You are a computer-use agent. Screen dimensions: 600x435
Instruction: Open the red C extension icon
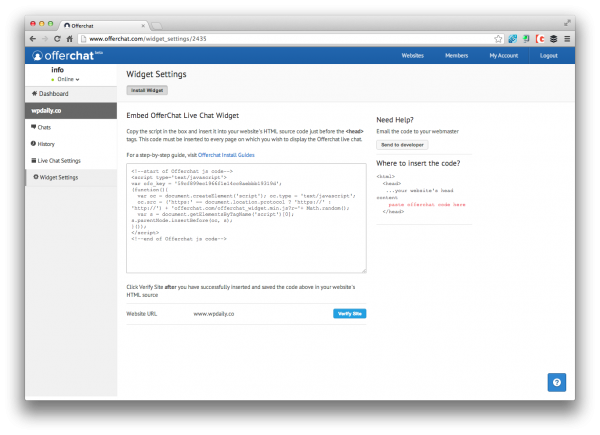pos(540,39)
